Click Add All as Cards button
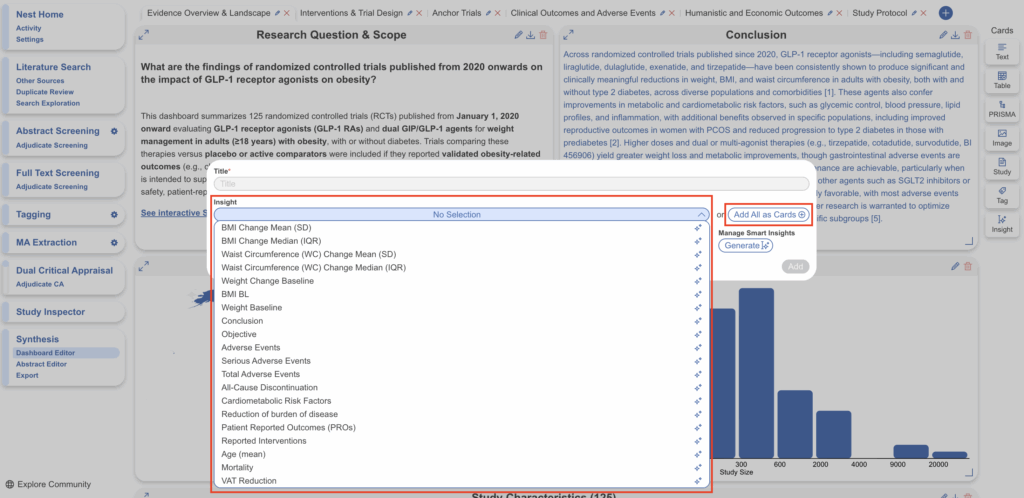The height and width of the screenshot is (498, 1024). pos(767,214)
